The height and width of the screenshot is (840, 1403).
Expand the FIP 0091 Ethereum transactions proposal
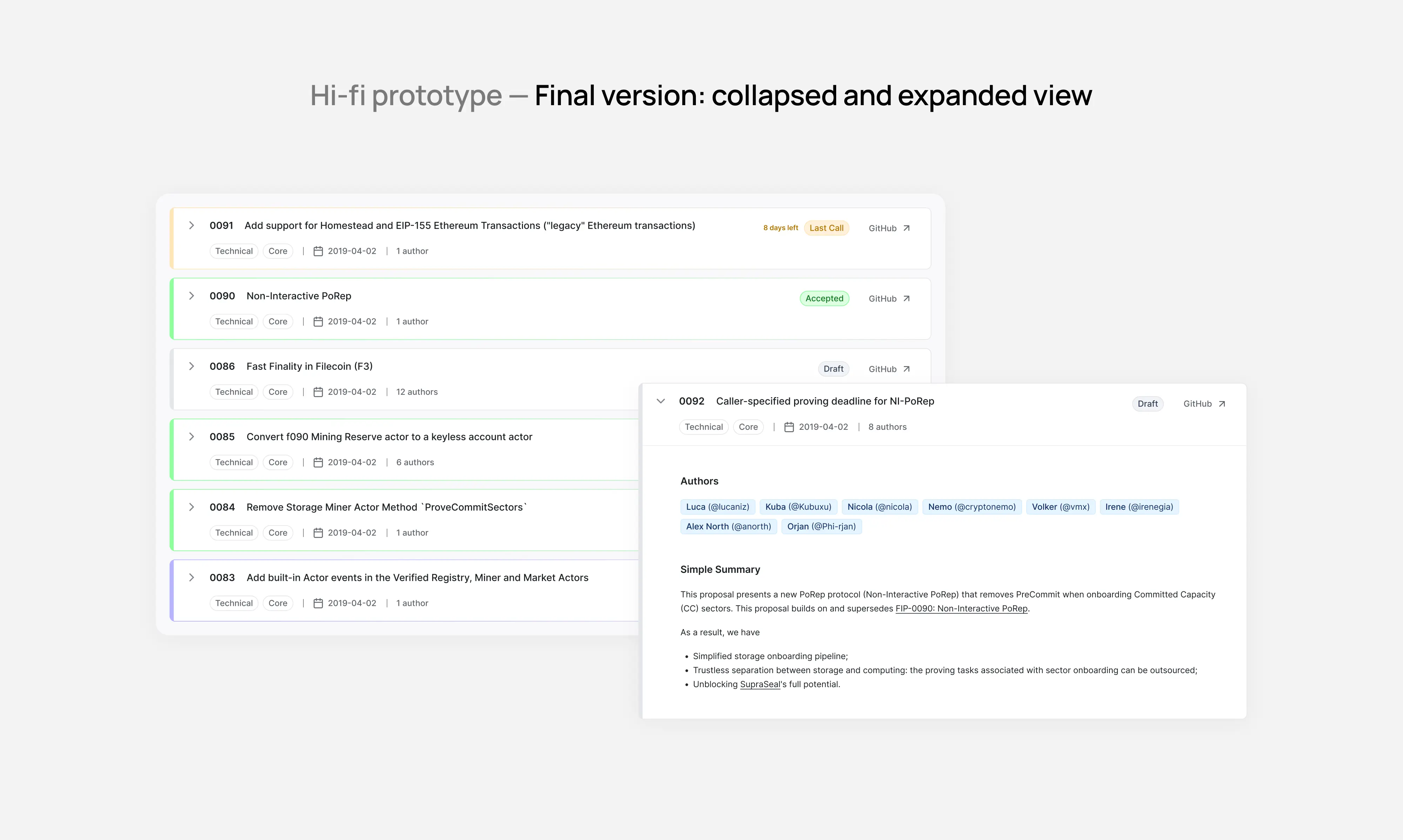(x=192, y=225)
